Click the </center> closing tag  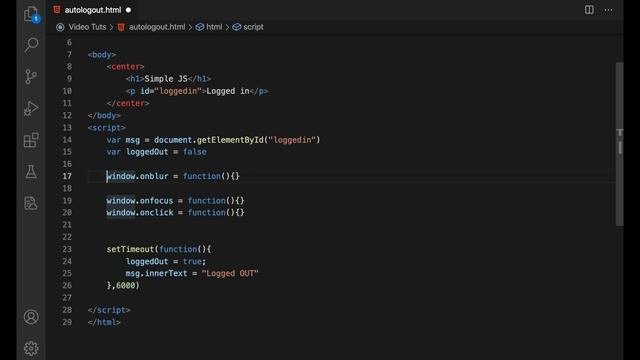click(x=128, y=103)
